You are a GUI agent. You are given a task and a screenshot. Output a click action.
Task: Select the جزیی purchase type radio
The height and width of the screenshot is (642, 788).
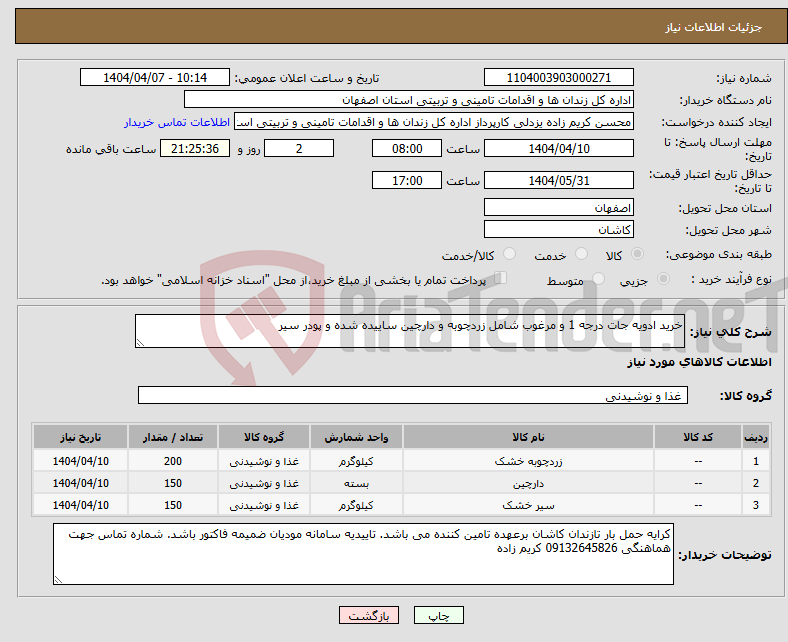(663, 279)
